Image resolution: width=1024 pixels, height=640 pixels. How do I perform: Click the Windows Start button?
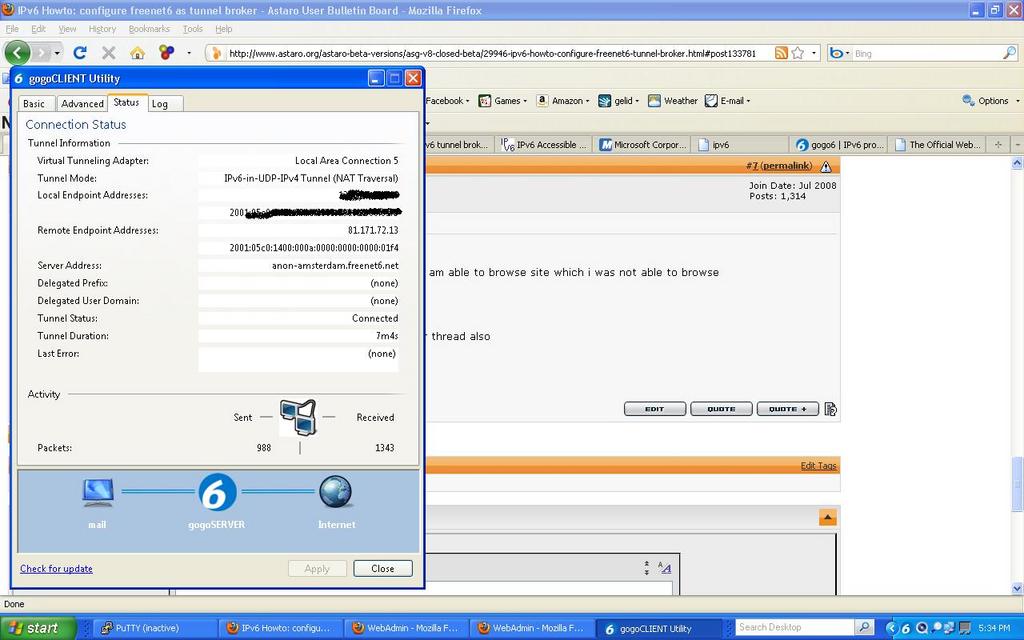(x=38, y=628)
